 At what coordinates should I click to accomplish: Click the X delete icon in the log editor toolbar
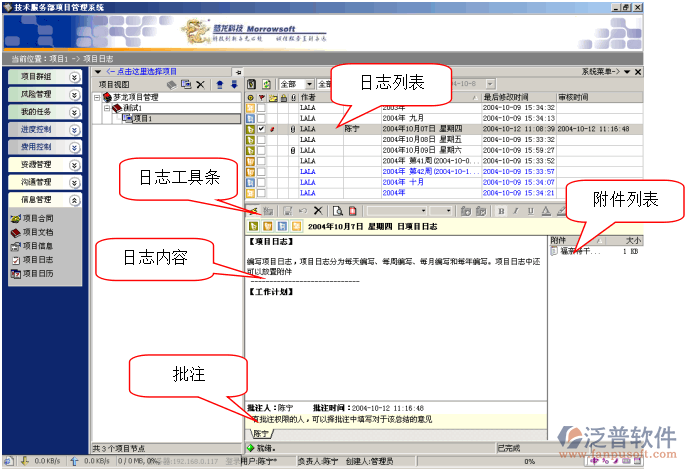pos(318,211)
